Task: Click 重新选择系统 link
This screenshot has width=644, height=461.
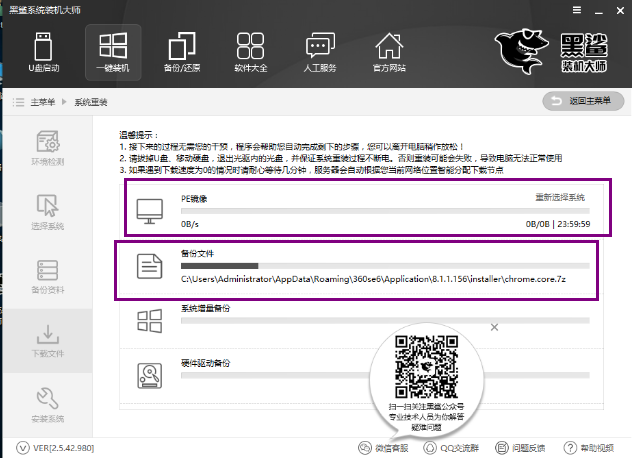Action: pos(560,198)
